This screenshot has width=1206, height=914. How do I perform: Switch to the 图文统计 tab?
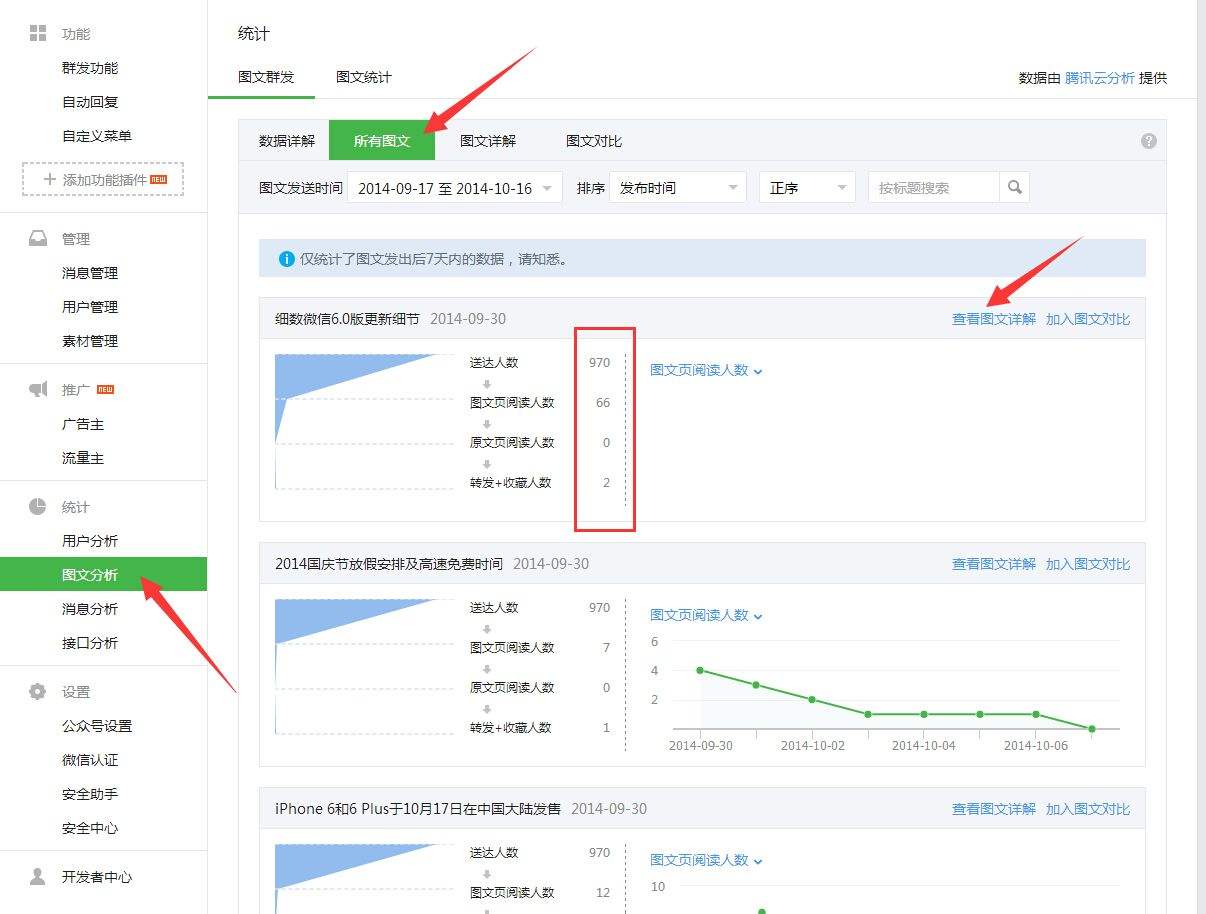click(x=363, y=76)
